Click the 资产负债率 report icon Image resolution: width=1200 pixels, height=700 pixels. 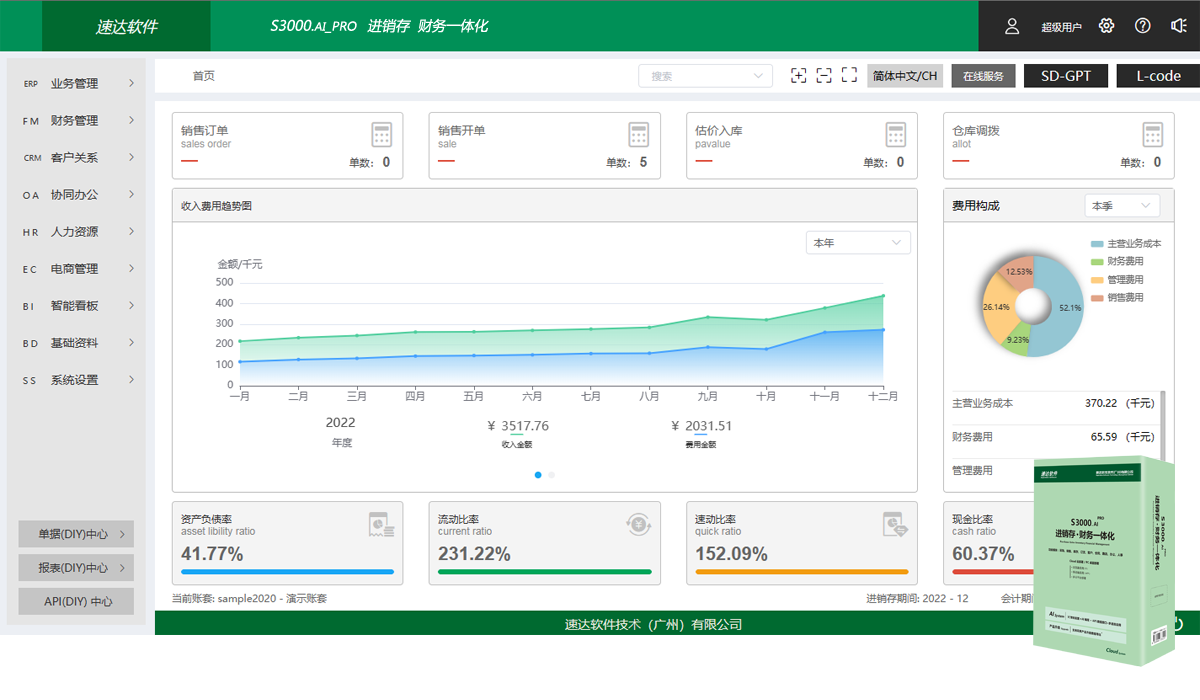click(x=381, y=524)
